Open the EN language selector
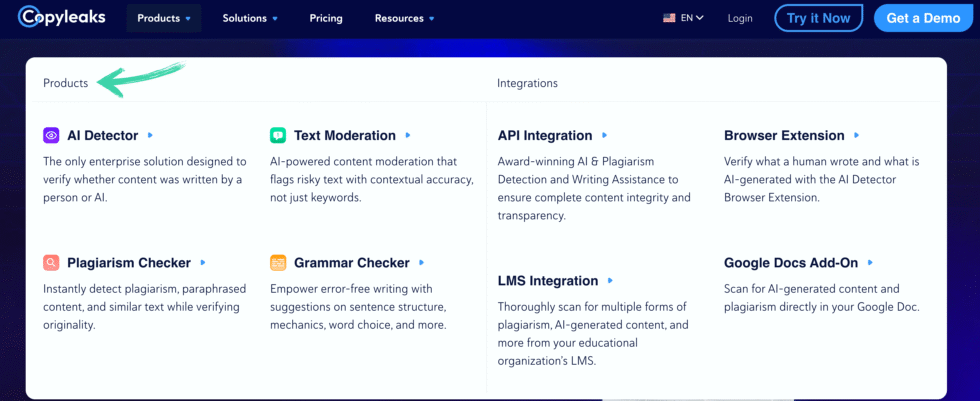The width and height of the screenshot is (980, 401). point(692,18)
